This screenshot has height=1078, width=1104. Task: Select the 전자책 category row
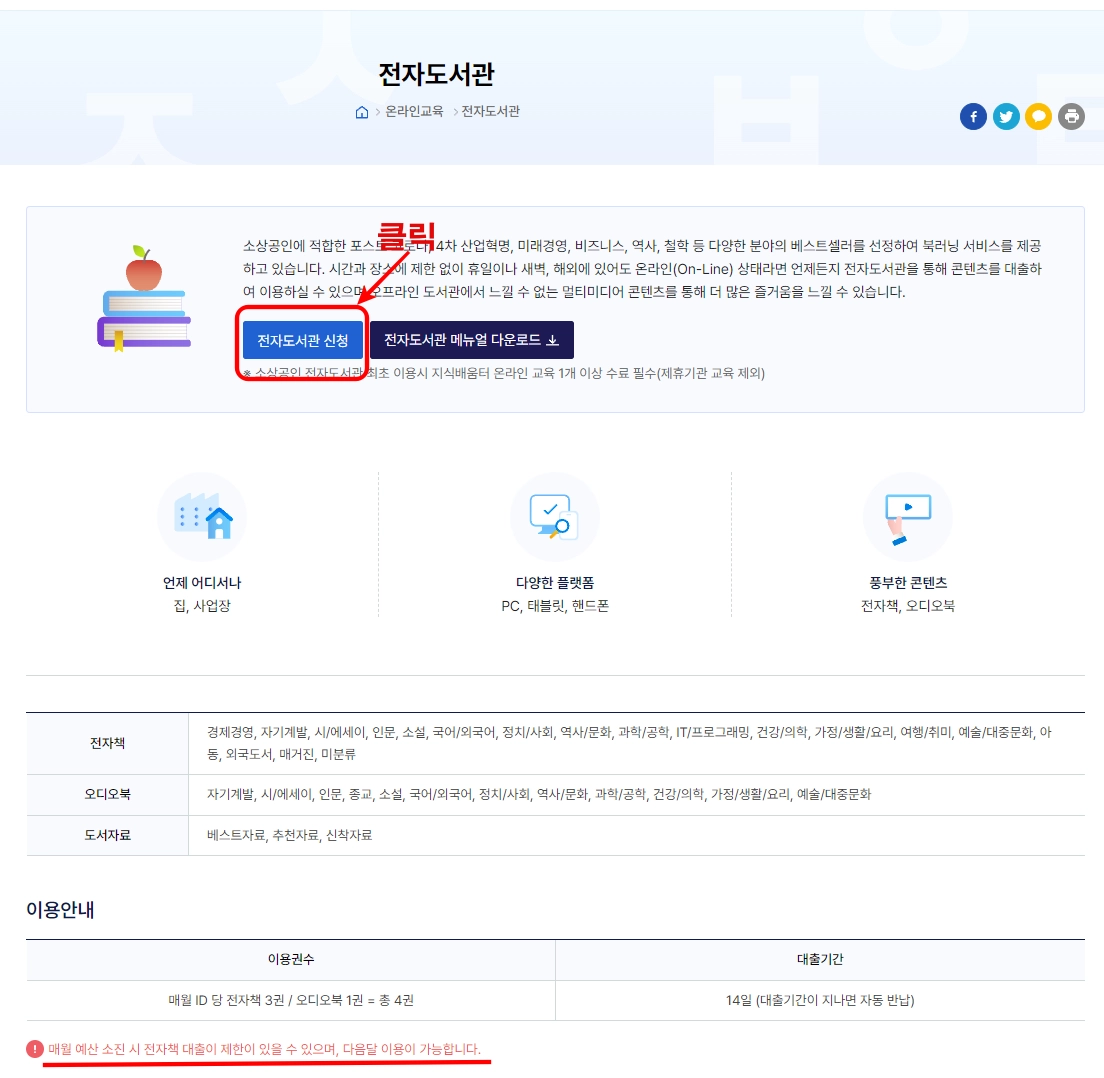pyautogui.click(x=107, y=742)
